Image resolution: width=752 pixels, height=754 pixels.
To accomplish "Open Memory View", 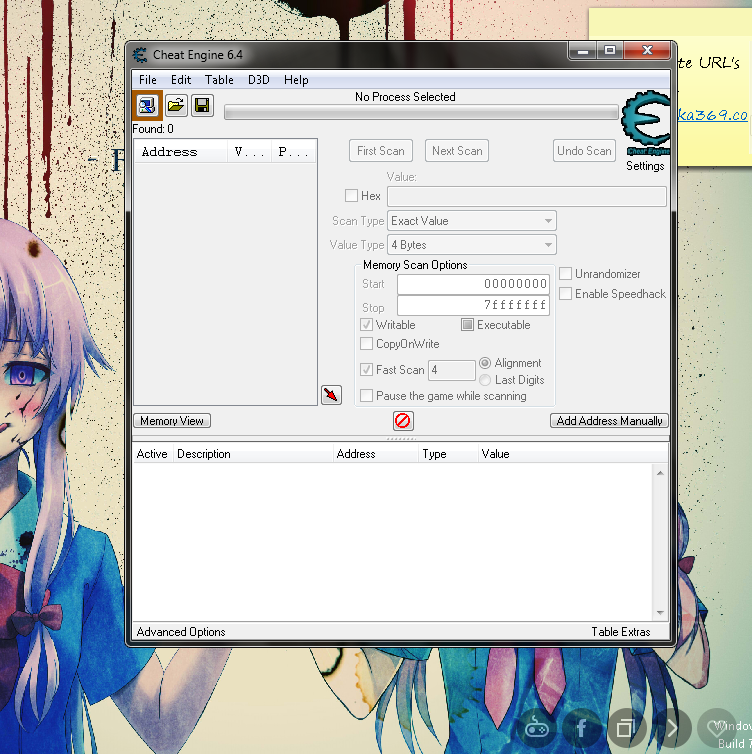I will pos(172,421).
